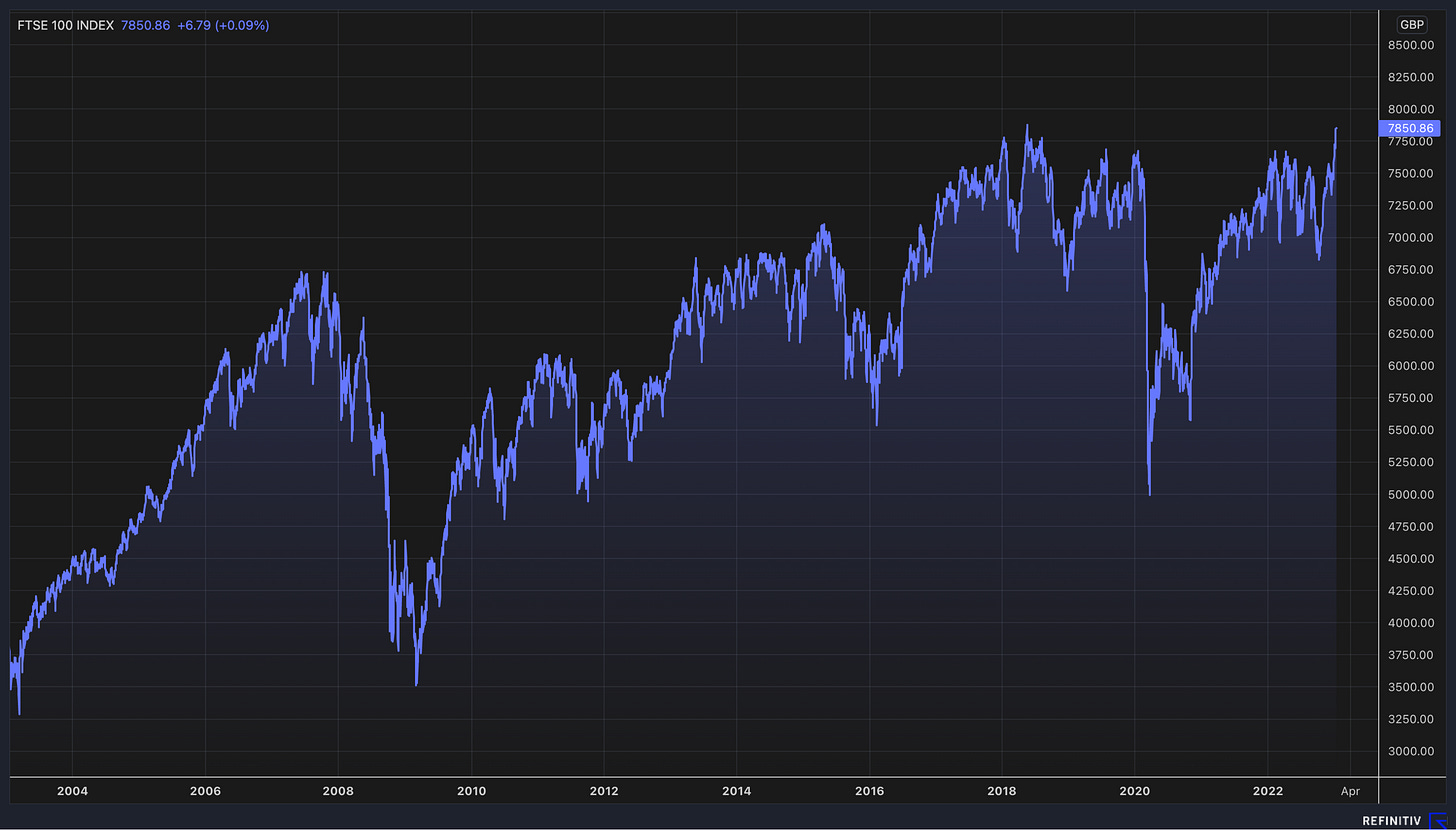The width and height of the screenshot is (1456, 830).
Task: Click the 6500.00 price axis label
Action: (1411, 302)
